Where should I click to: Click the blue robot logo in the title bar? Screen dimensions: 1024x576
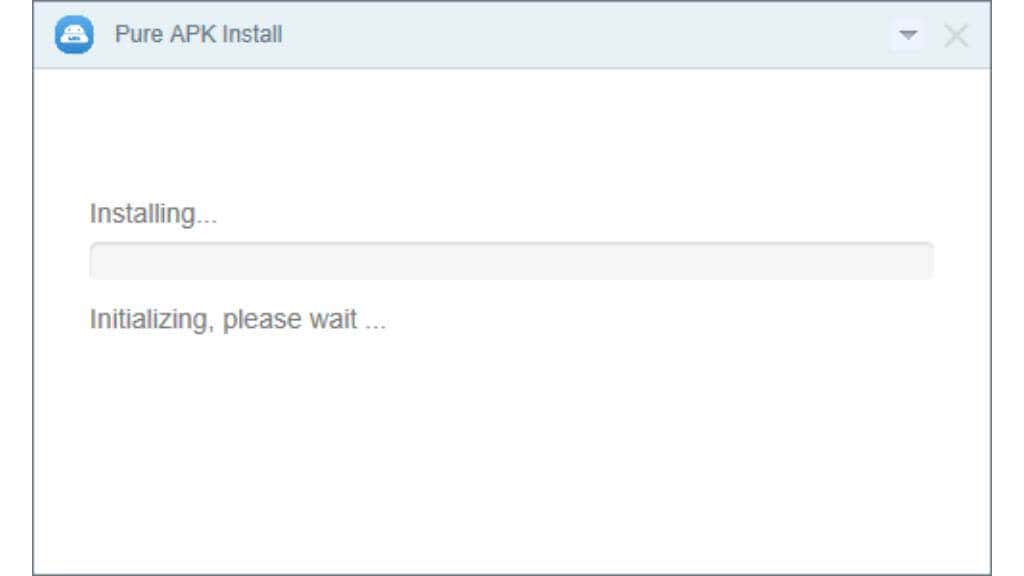pyautogui.click(x=74, y=35)
